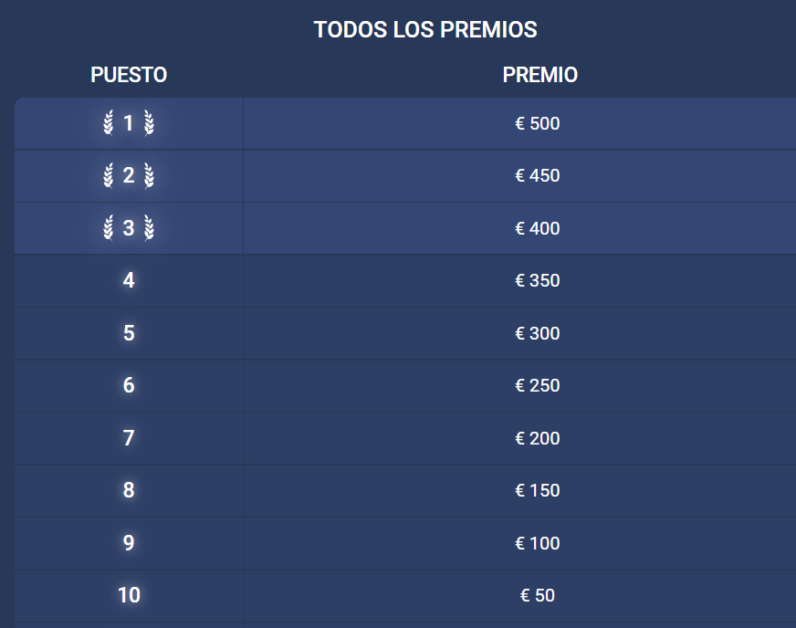This screenshot has width=796, height=628.
Task: Select the € 350 prize for rank 4
Action: point(537,281)
